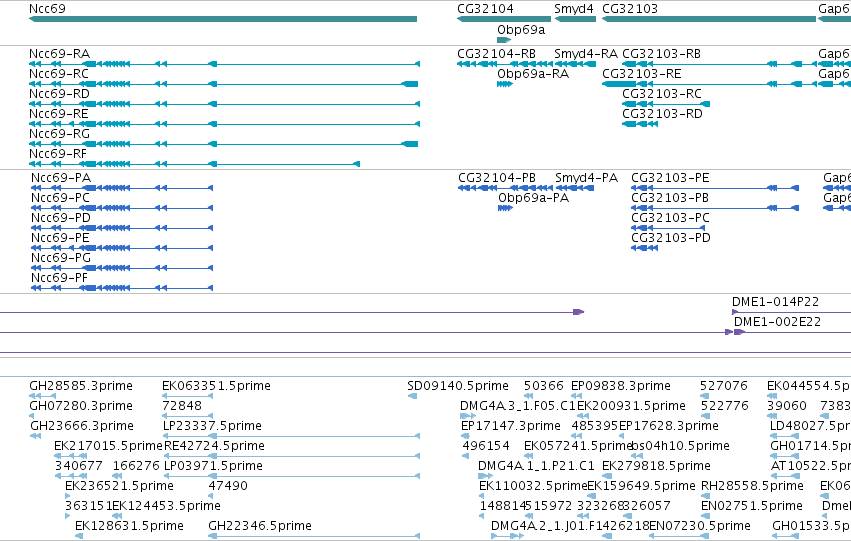Select feature labeled 166276

point(136,466)
